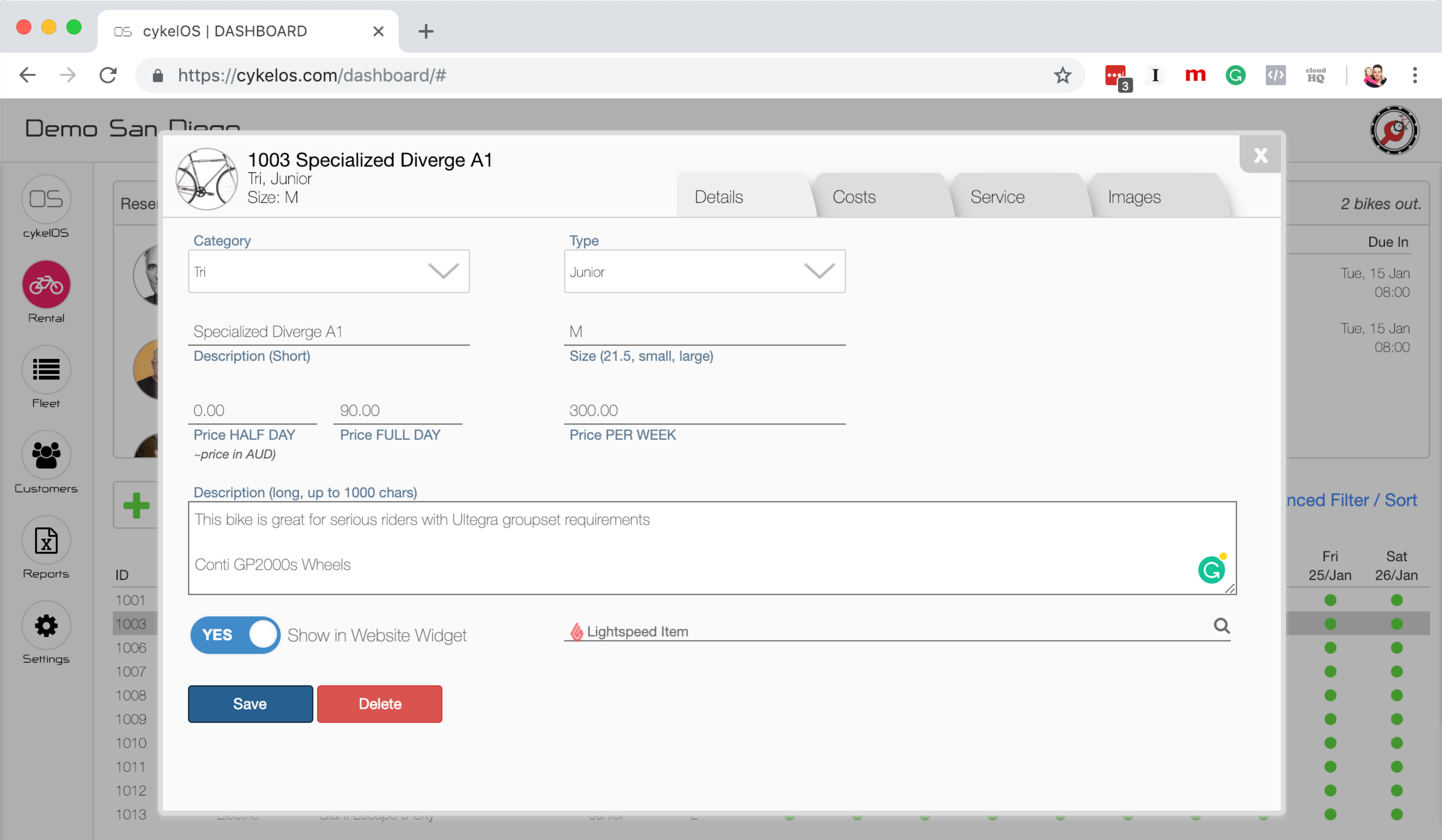This screenshot has height=840, width=1442.
Task: Click the bike thumbnail in the dialog header
Action: [x=206, y=179]
